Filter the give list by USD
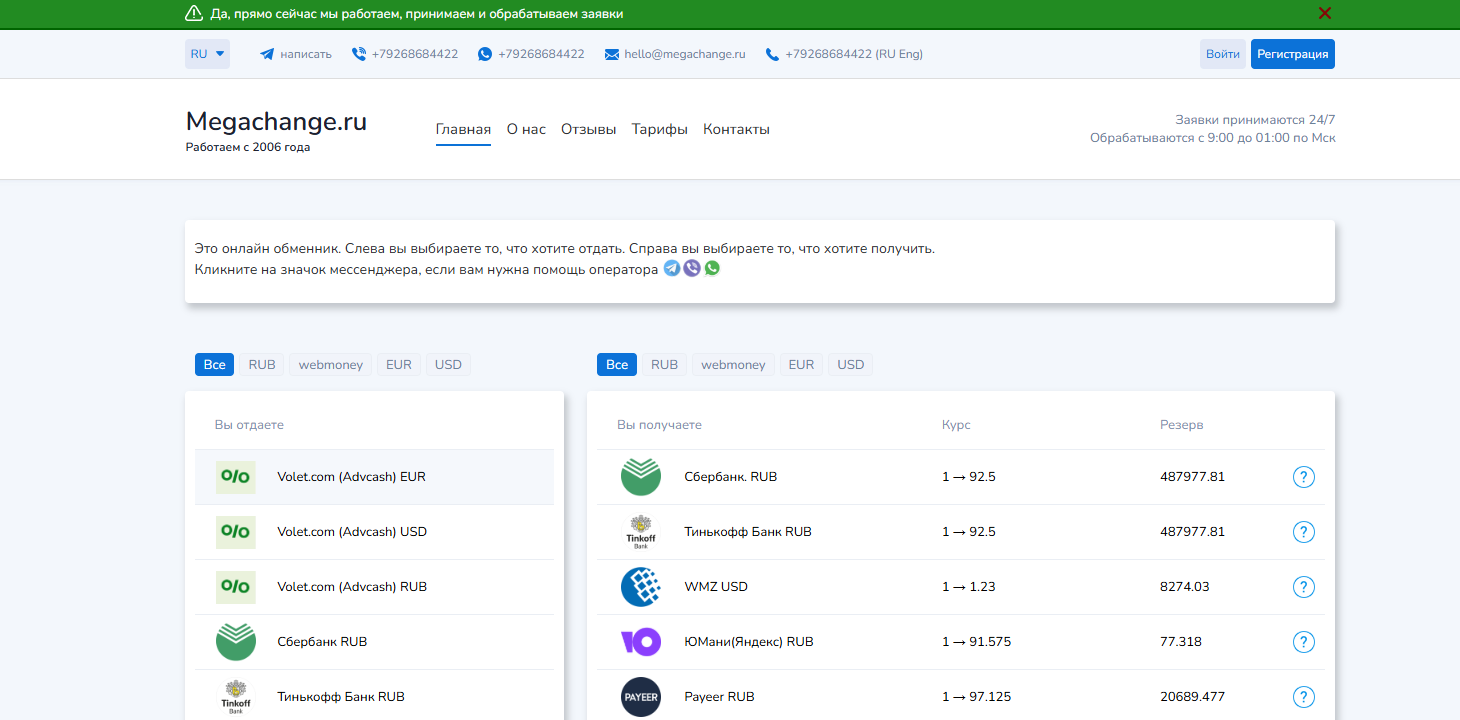 point(448,365)
